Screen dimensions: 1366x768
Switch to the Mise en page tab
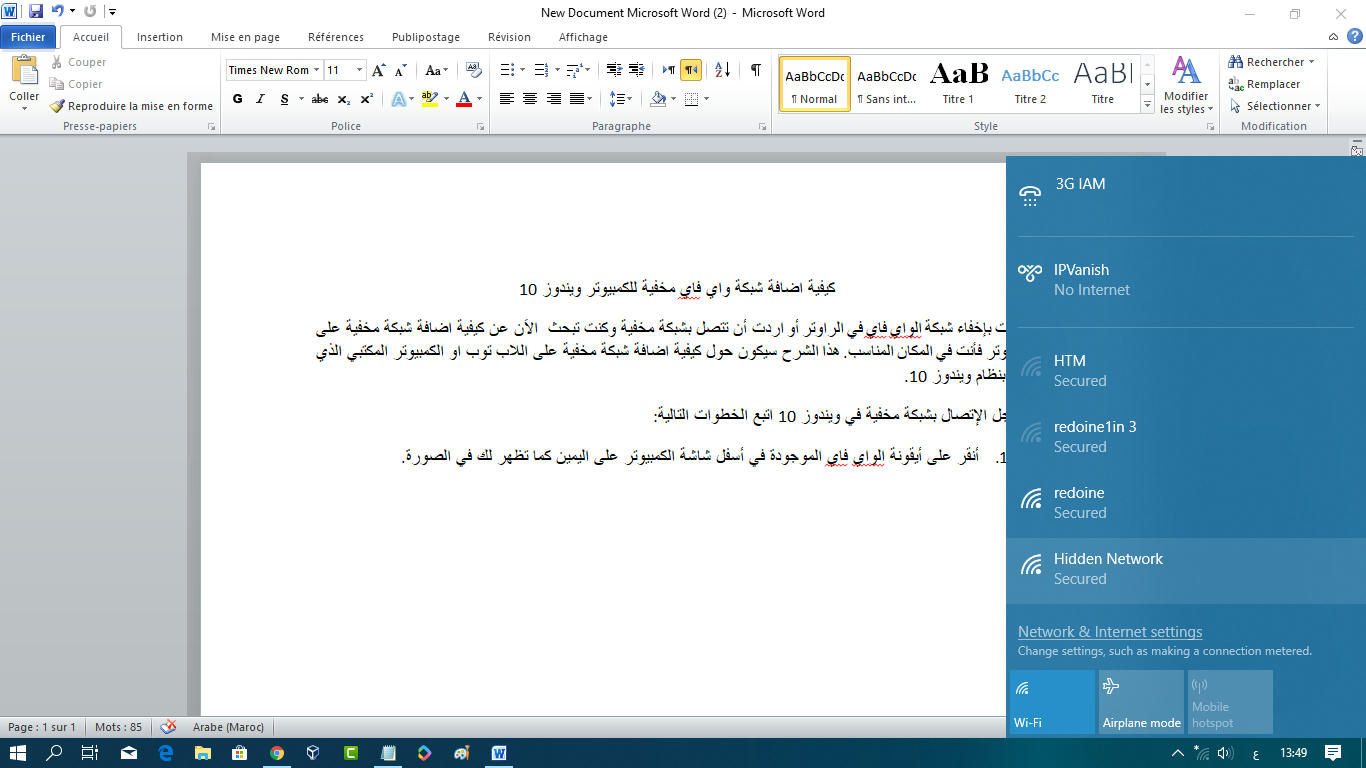click(245, 37)
